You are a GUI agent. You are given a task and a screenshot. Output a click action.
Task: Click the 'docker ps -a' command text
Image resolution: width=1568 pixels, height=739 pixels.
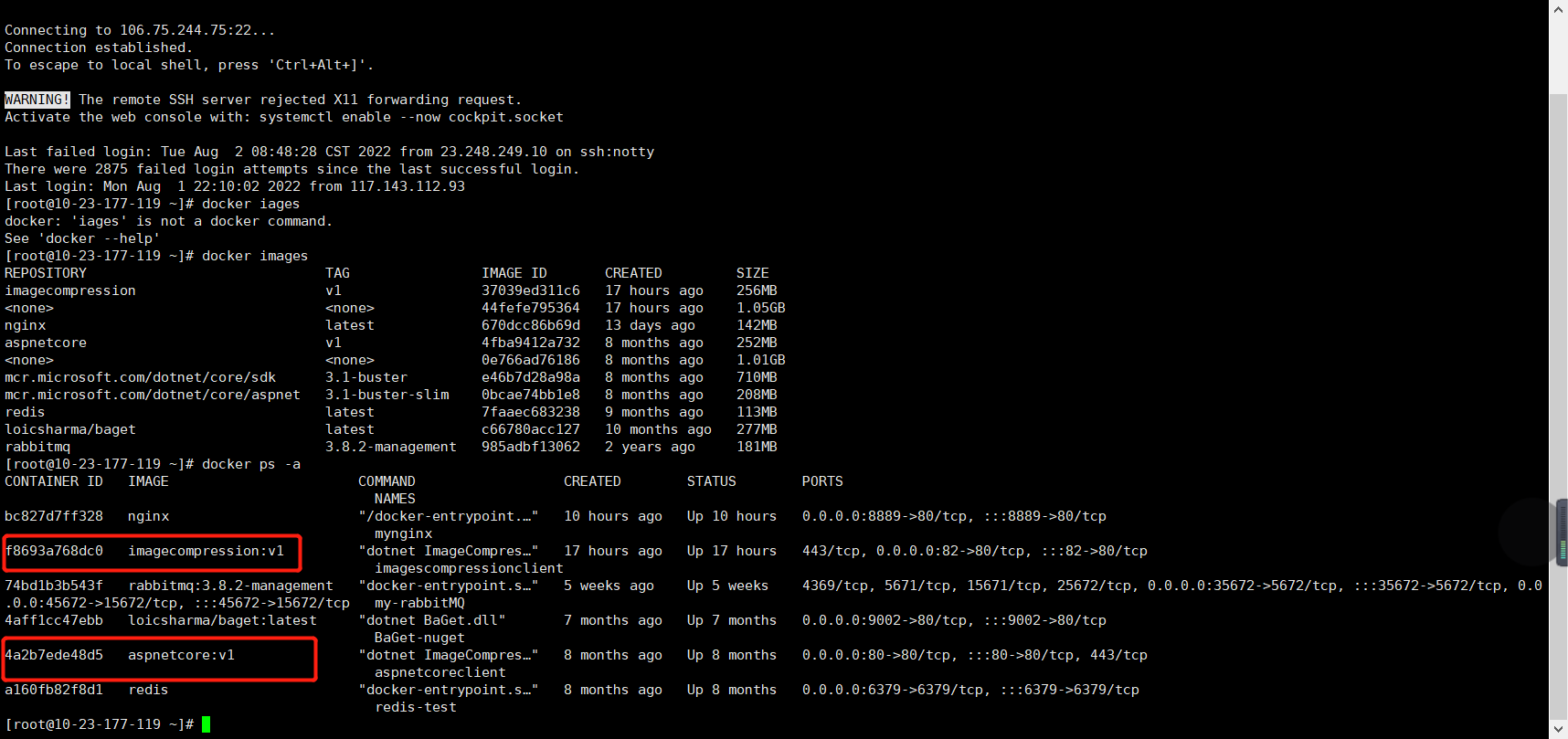click(x=251, y=464)
